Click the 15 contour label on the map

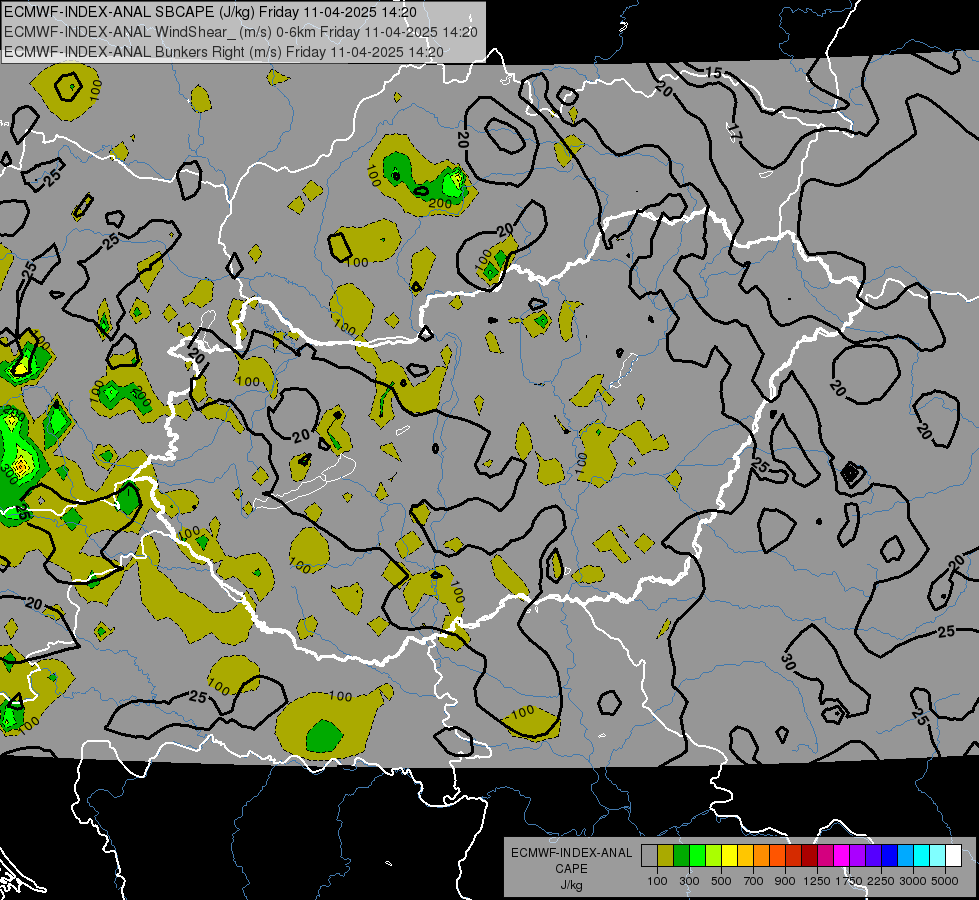713,73
